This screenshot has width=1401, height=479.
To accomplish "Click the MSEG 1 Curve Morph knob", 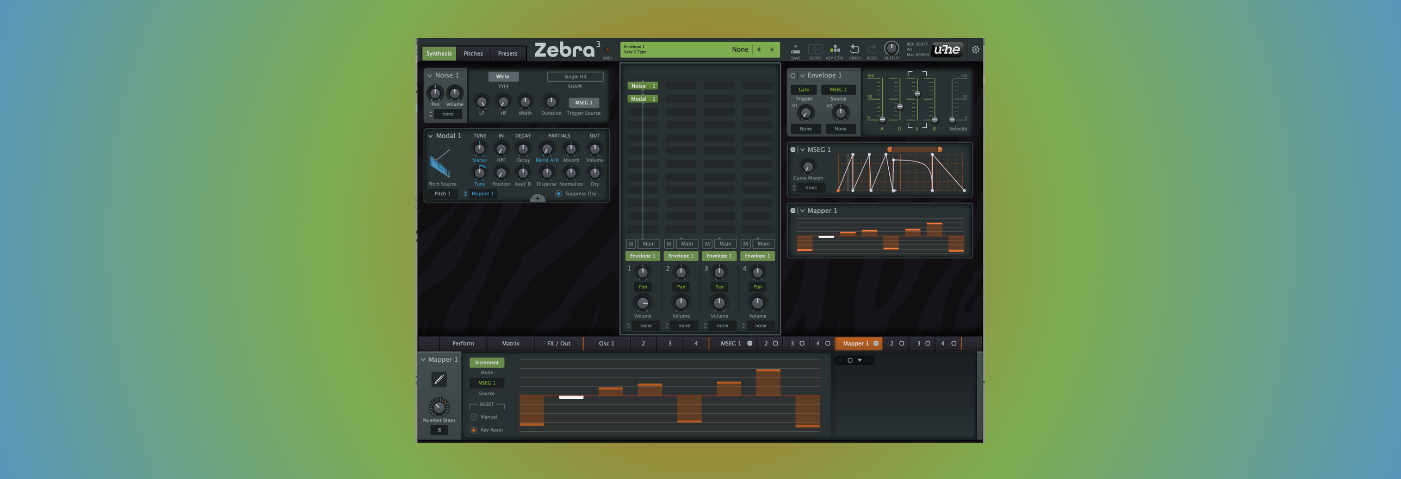I will 808,167.
